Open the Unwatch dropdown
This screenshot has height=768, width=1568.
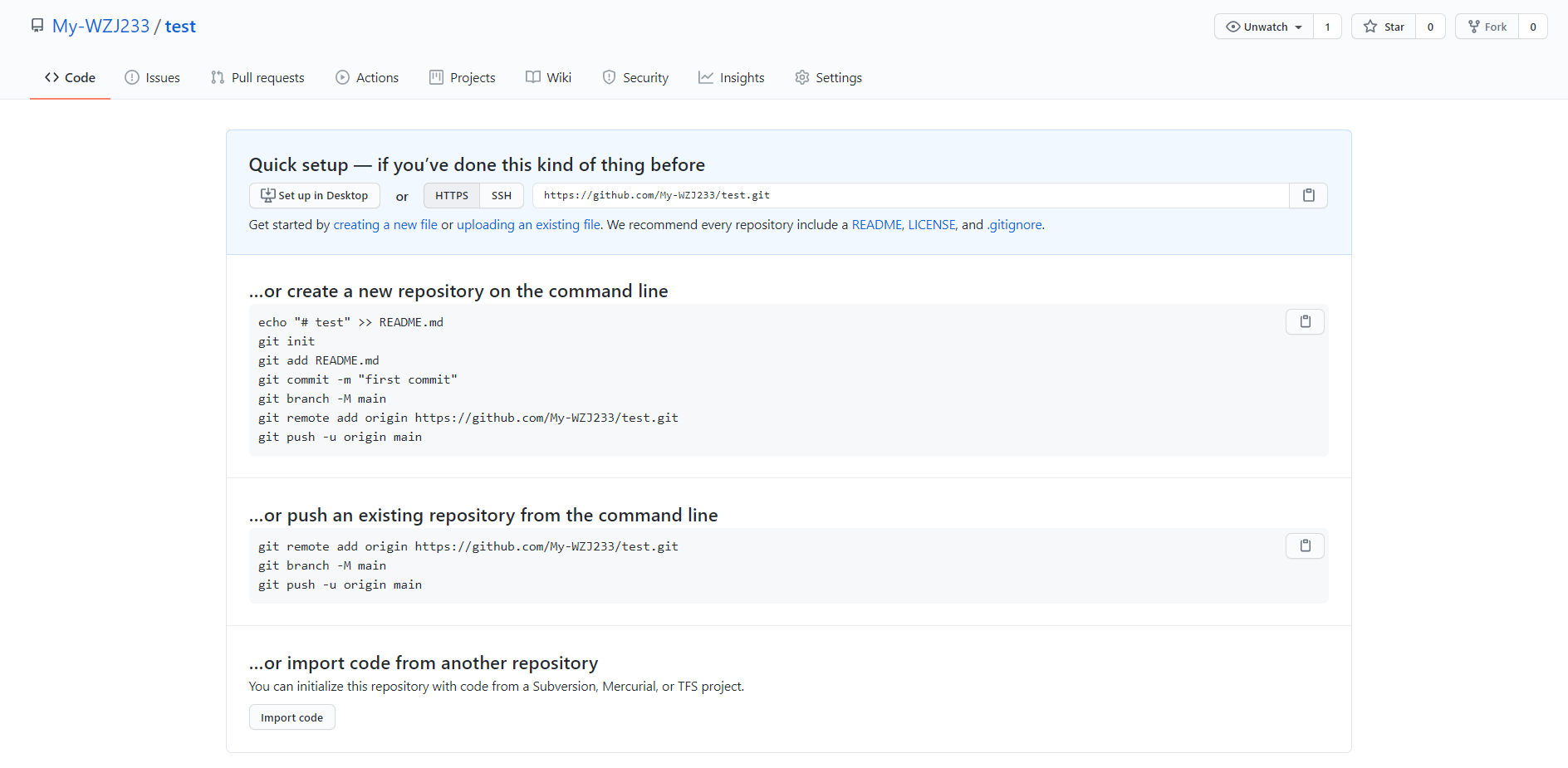1264,27
